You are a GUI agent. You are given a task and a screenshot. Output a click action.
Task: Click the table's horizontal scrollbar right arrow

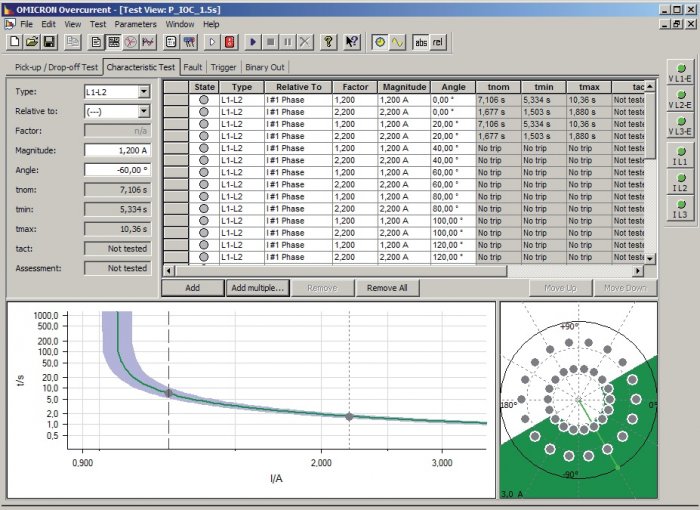[638, 270]
